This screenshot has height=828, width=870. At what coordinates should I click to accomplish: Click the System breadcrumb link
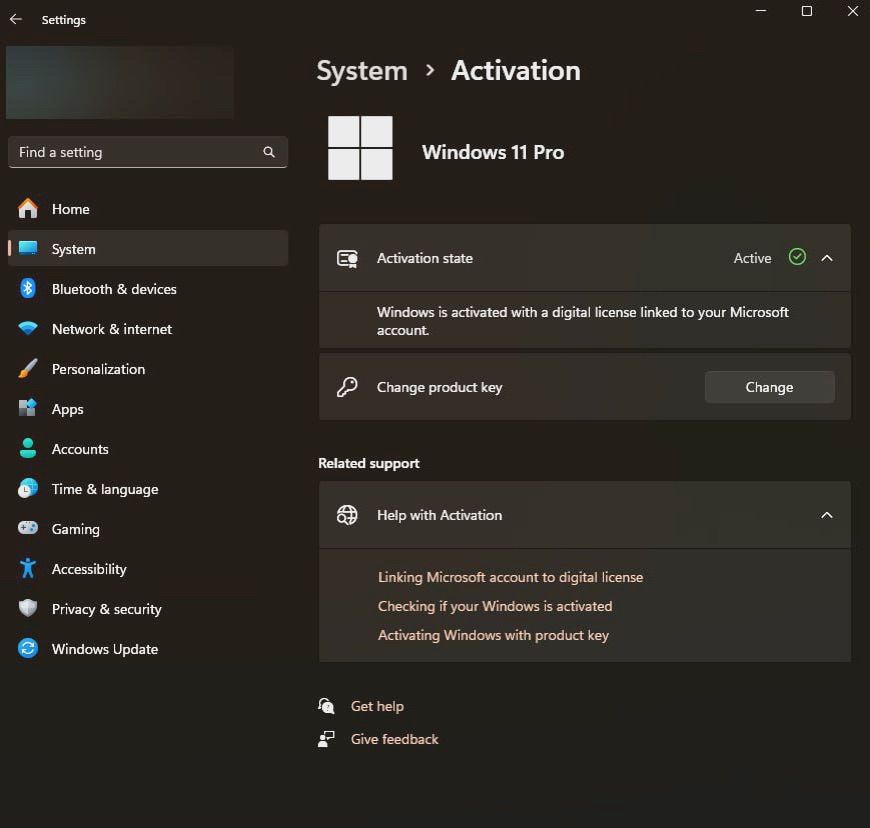(x=362, y=71)
